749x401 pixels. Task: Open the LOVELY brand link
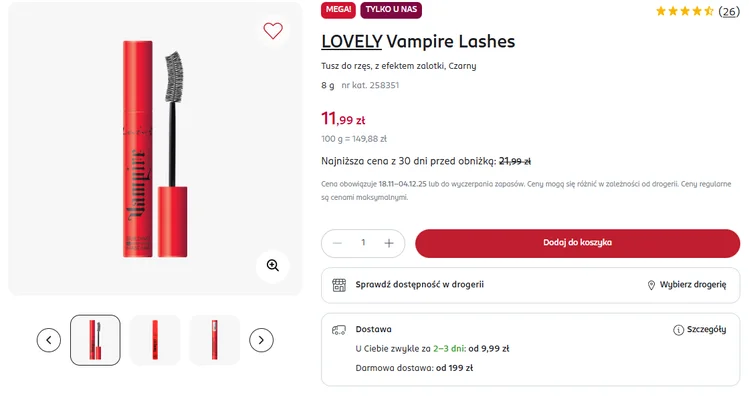351,42
